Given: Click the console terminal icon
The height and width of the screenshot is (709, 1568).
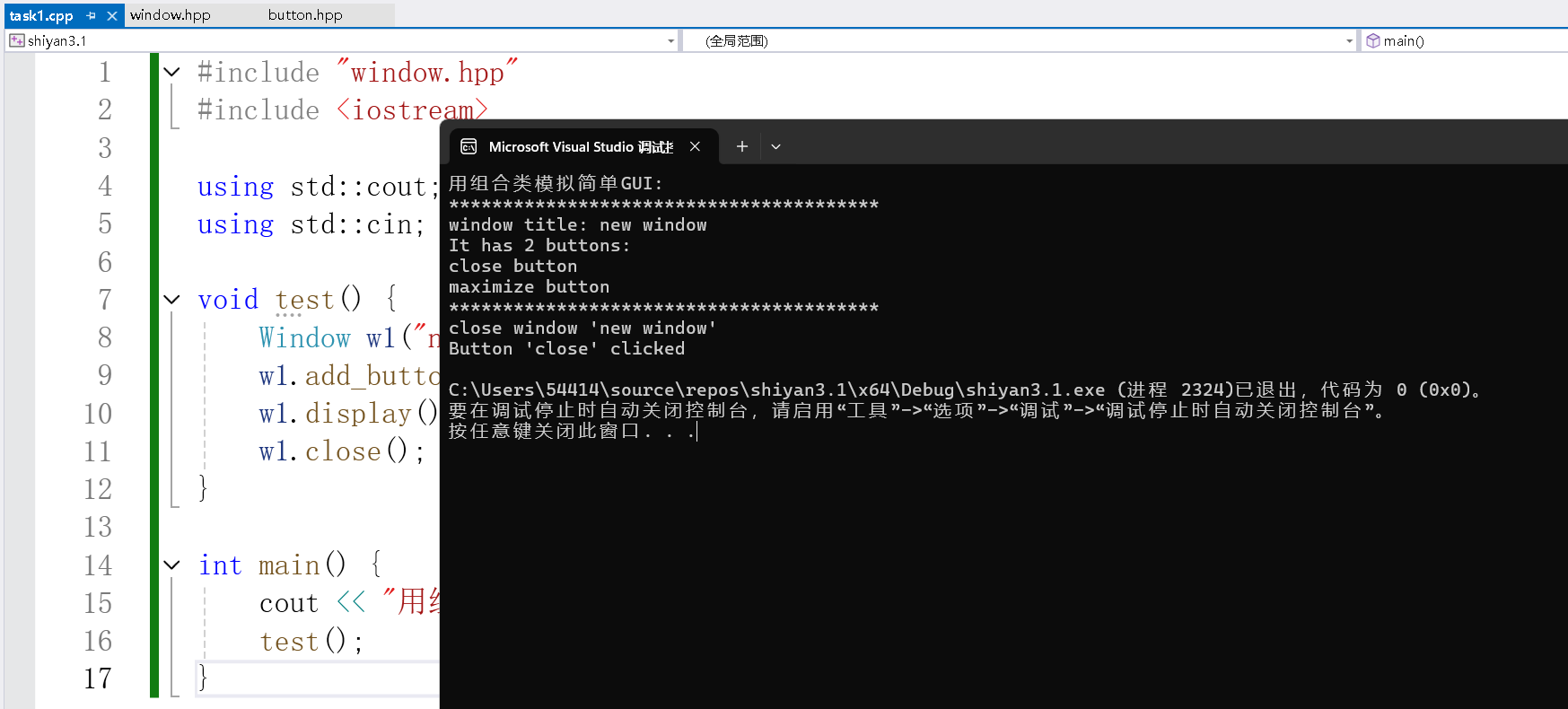Looking at the screenshot, I should [469, 146].
